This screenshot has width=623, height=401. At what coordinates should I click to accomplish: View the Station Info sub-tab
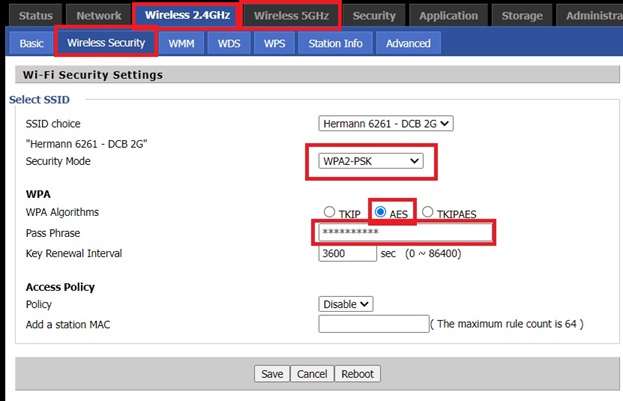[x=337, y=43]
